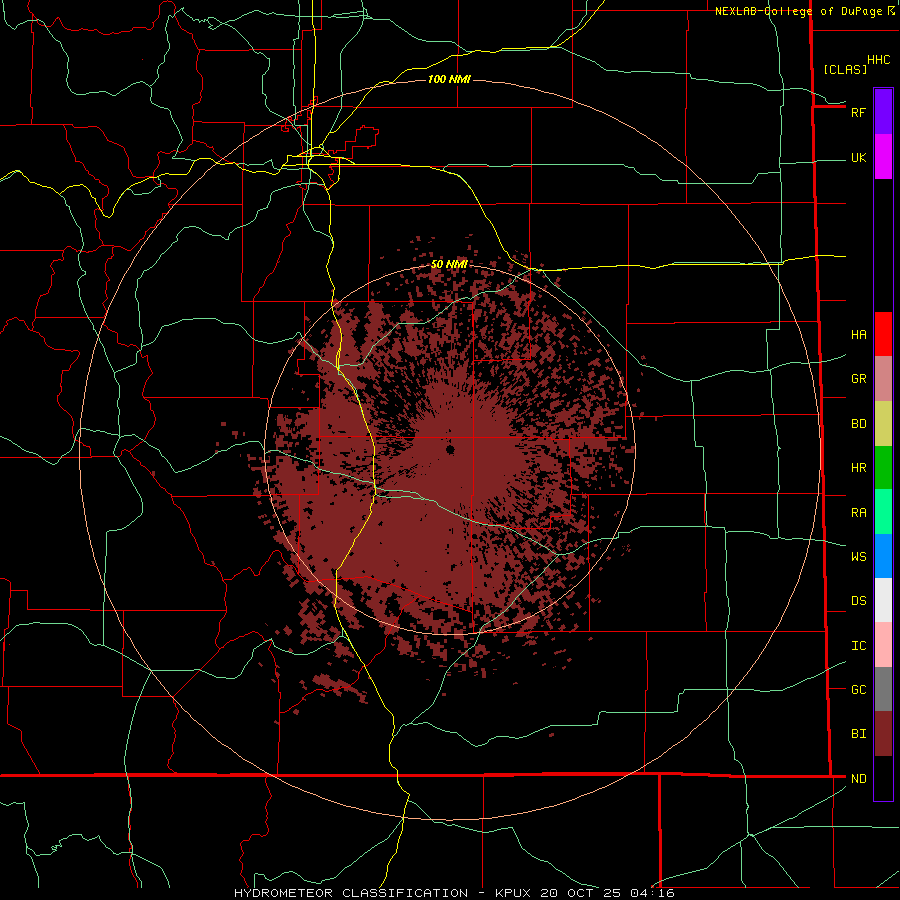Click the GR legend label
Screen dimensions: 900x900
tap(858, 379)
